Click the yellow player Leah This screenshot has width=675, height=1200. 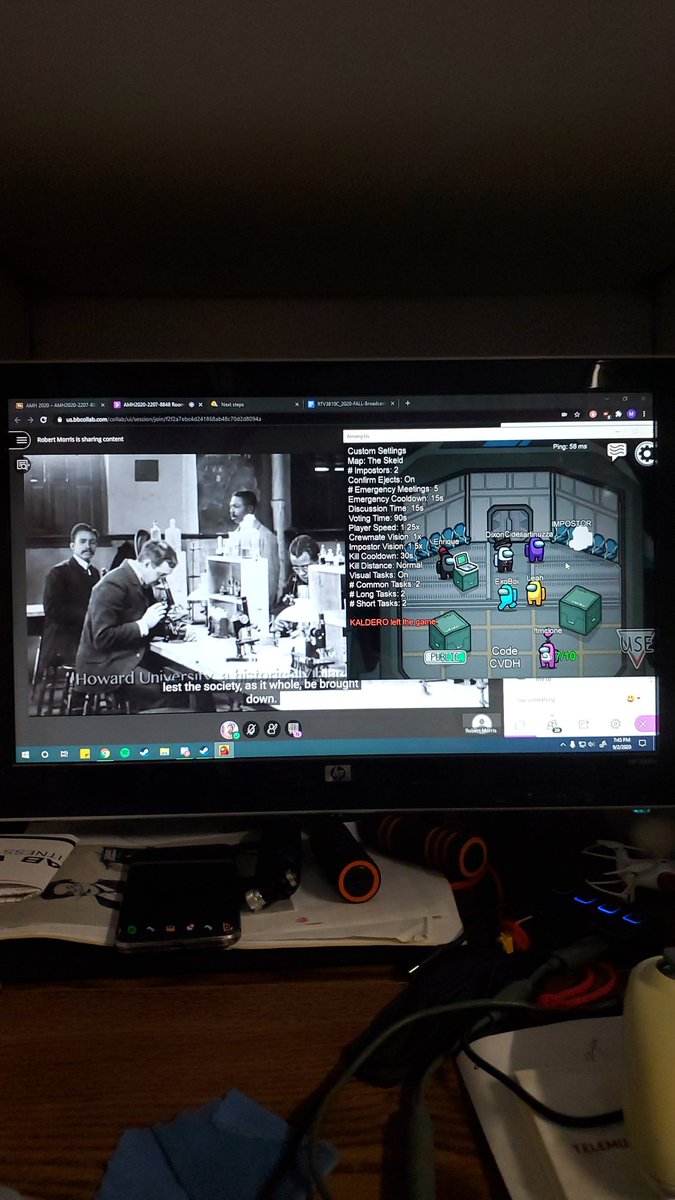[536, 591]
